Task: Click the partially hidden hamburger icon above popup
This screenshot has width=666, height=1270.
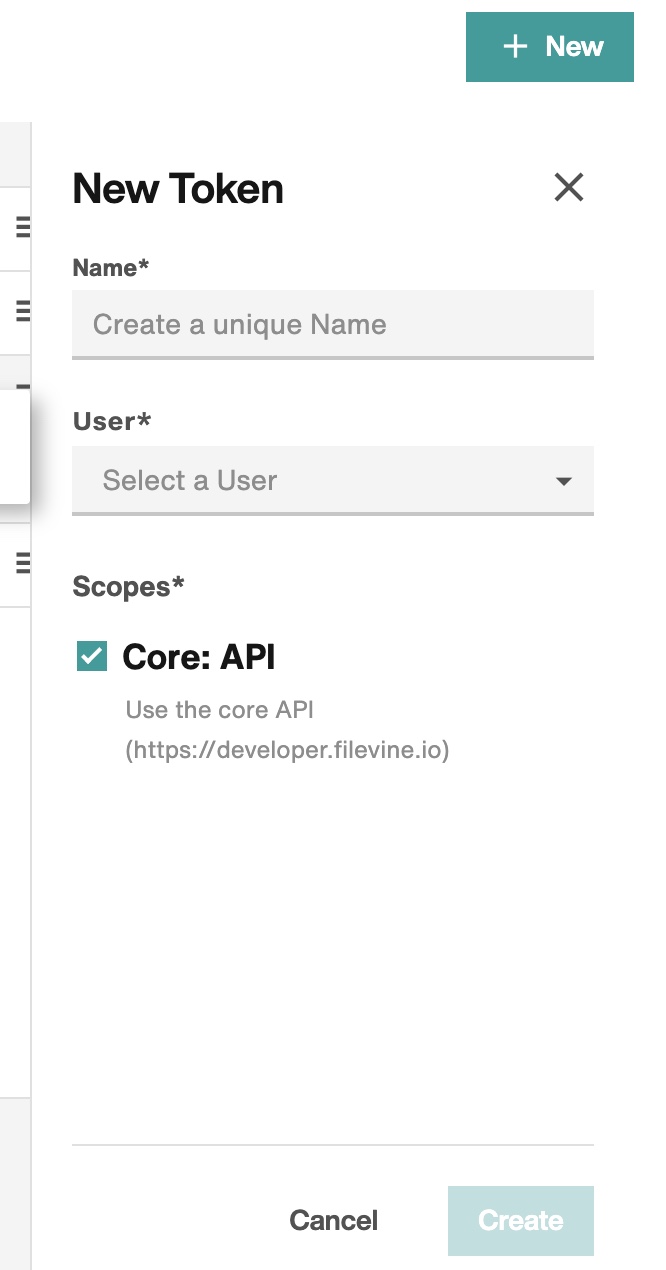Action: [x=23, y=385]
